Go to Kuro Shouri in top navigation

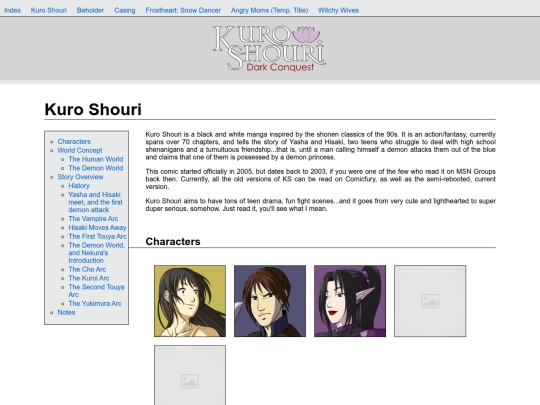49,10
